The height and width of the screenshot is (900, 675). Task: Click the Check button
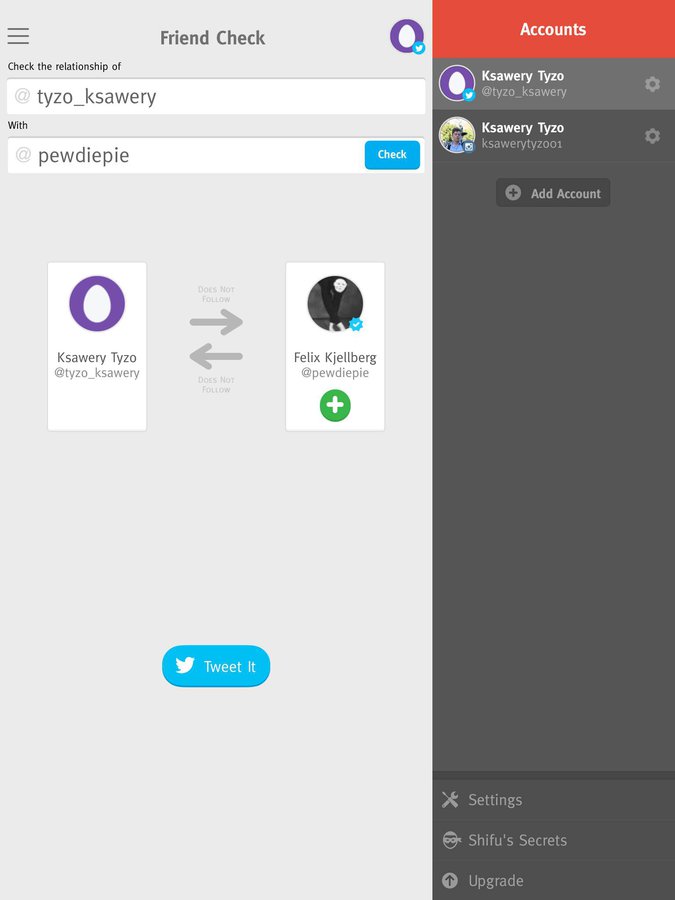pos(392,155)
